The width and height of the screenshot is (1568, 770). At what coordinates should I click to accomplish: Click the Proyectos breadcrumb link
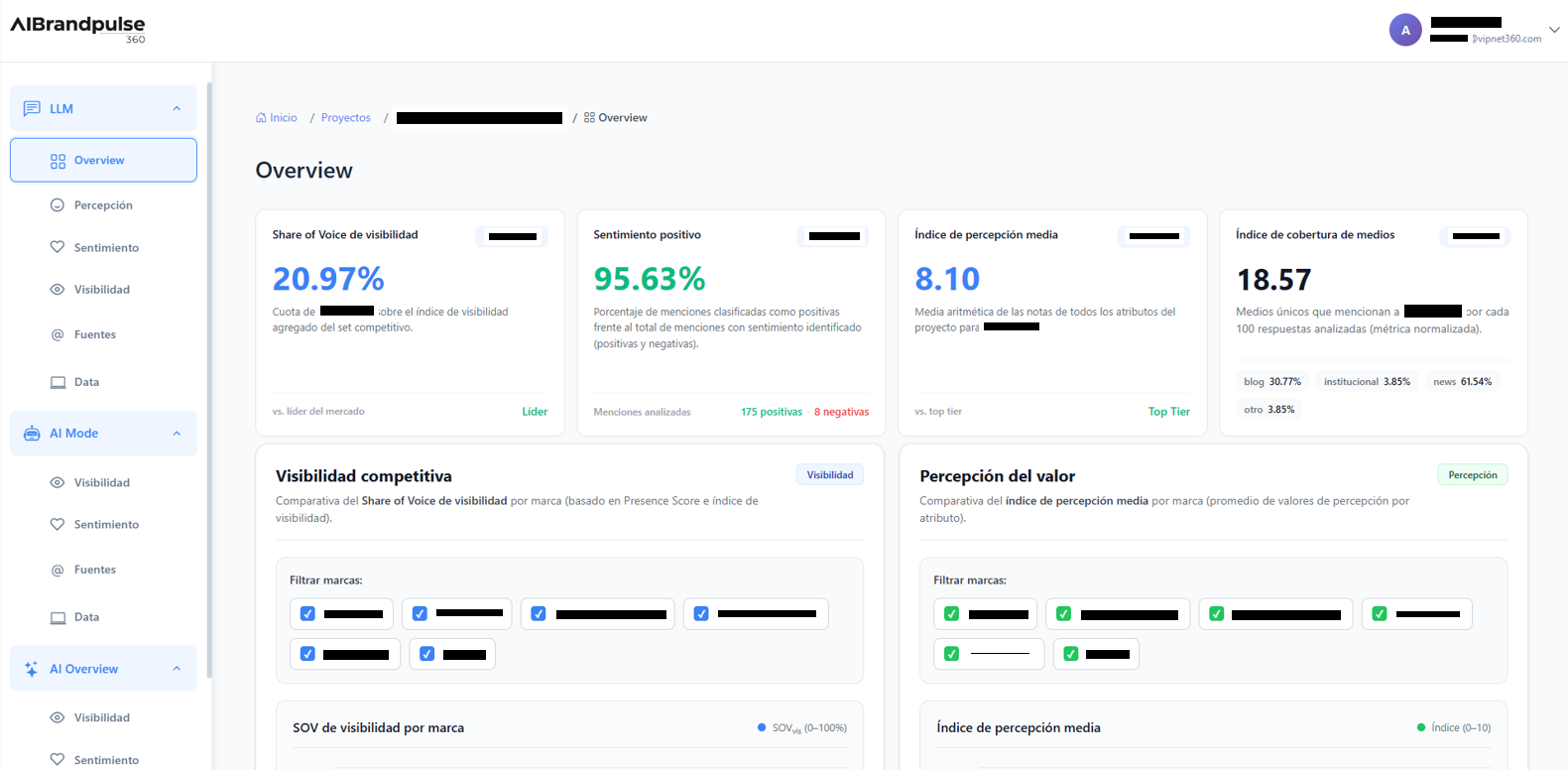[345, 118]
